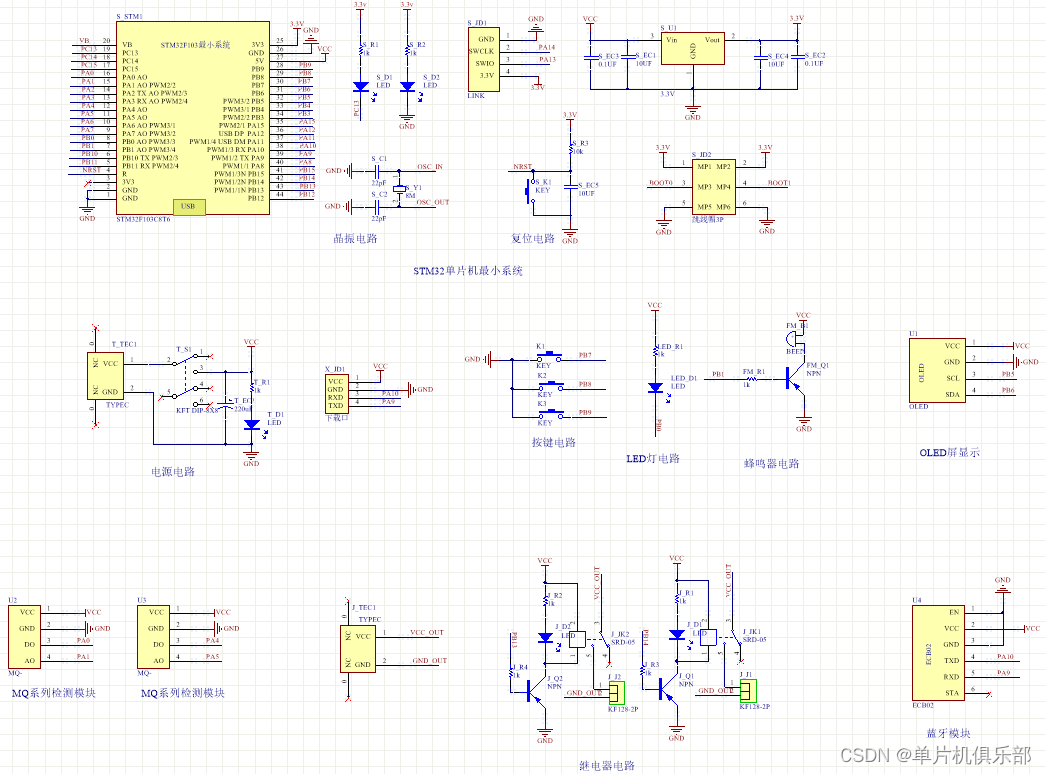
Task: Click the S_C1 22pF capacitor
Action: tap(377, 171)
